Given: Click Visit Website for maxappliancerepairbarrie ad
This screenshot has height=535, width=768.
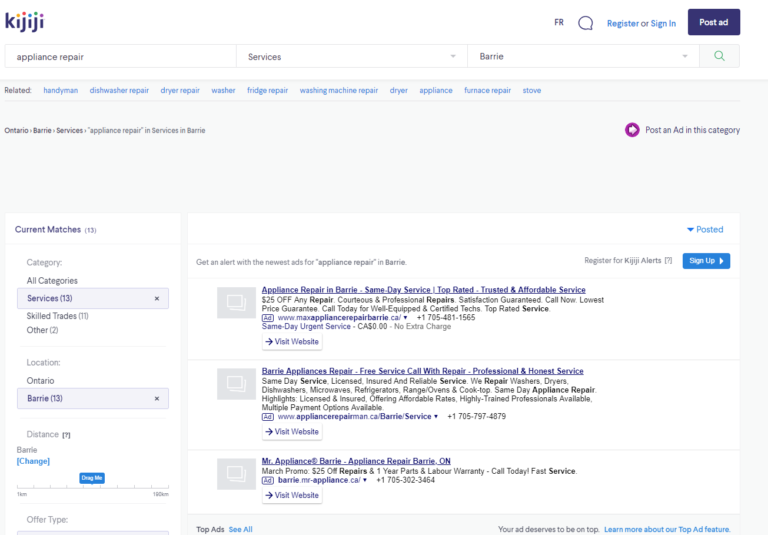Looking at the screenshot, I should [292, 341].
